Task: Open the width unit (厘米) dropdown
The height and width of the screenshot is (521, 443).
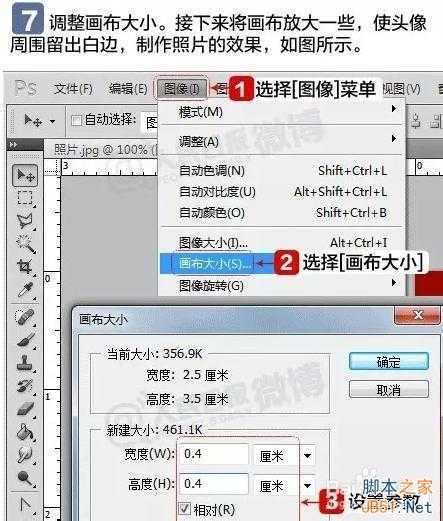Action: coord(307,455)
